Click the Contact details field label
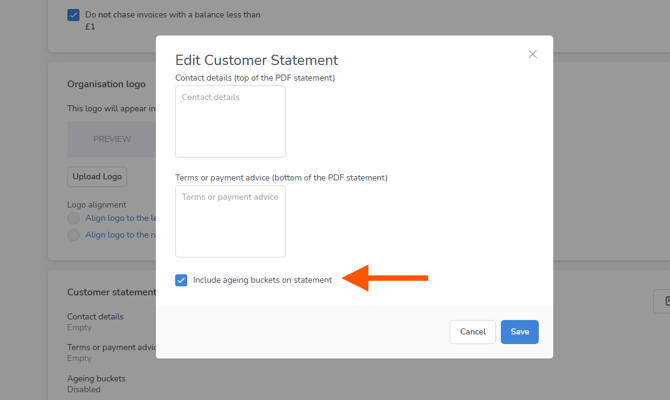Image resolution: width=670 pixels, height=400 pixels. pos(255,78)
